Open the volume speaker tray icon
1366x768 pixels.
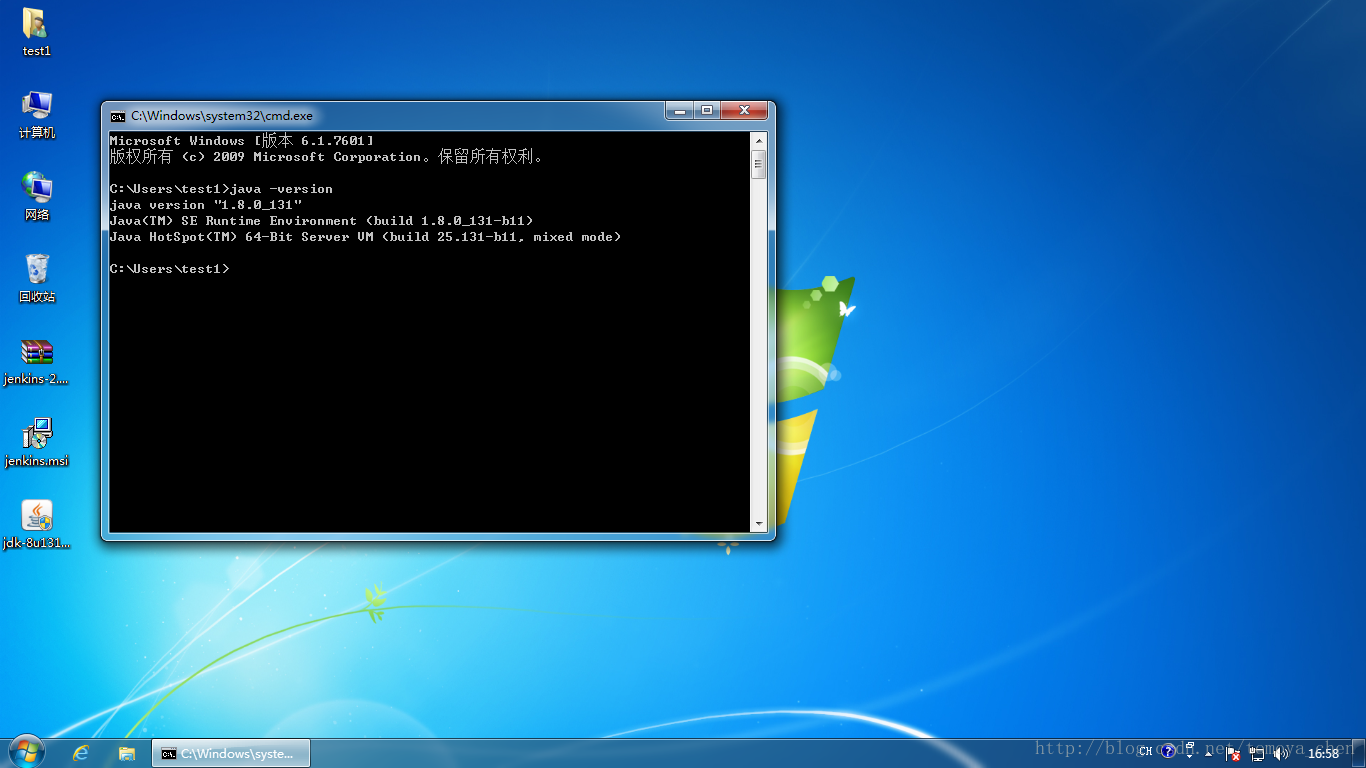tap(1281, 754)
